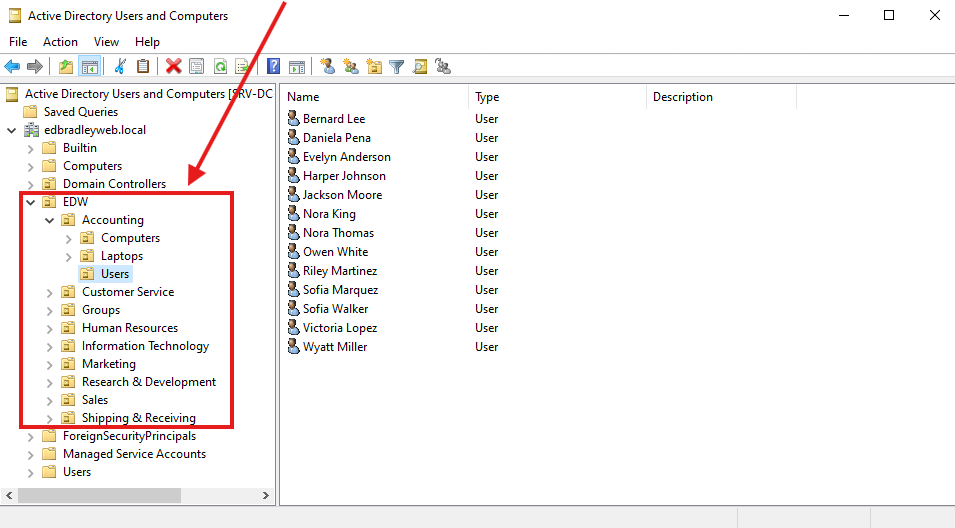Click the edbradleyweb.local domain icon
This screenshot has width=955, height=528.
[31, 130]
